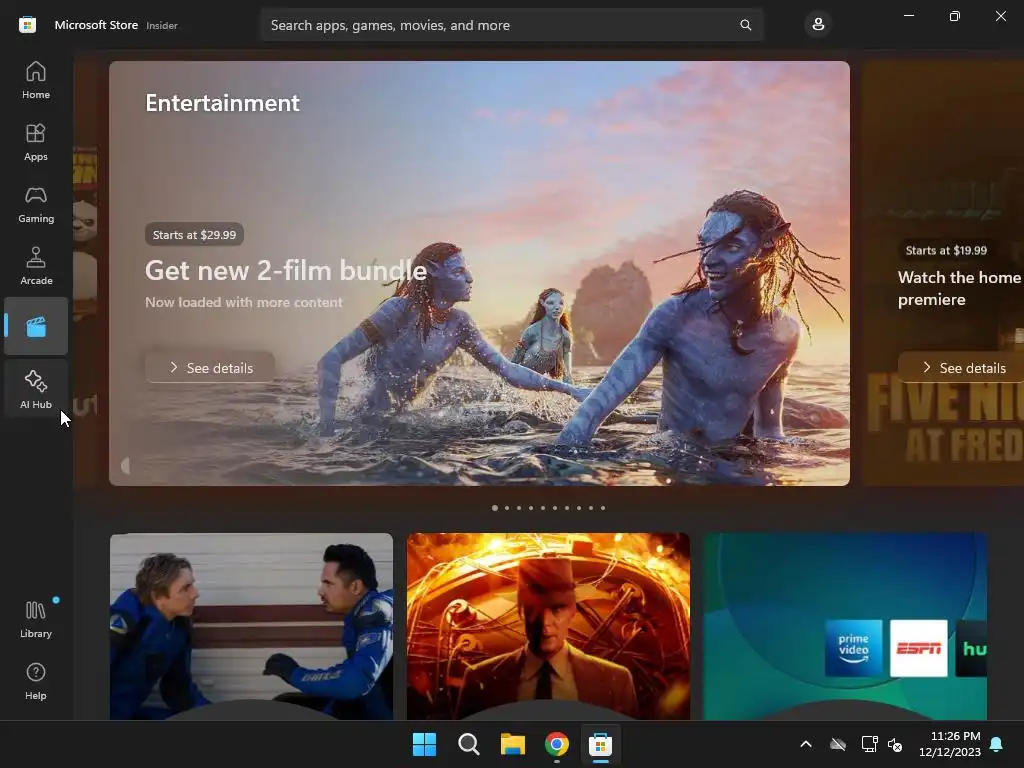Select the first carousel page dot
The height and width of the screenshot is (768, 1024).
495,507
